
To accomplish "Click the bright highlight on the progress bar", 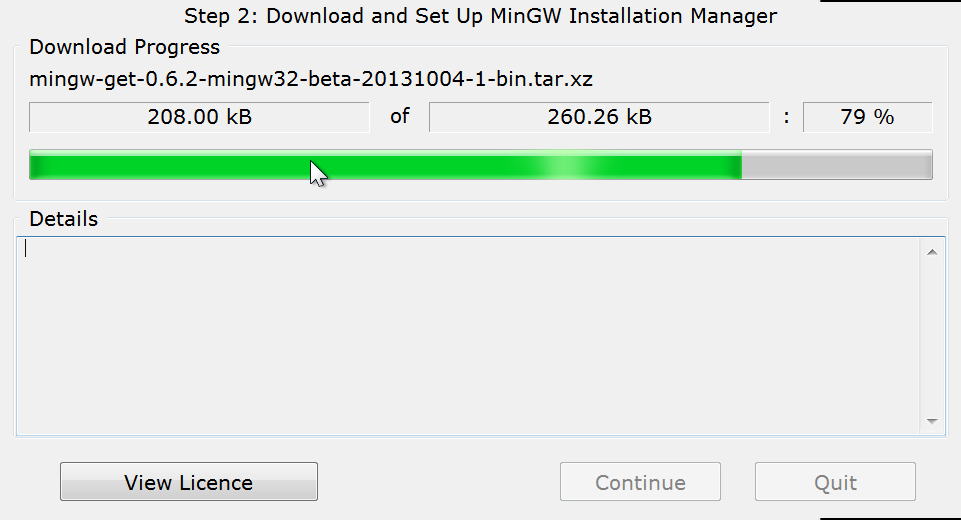I will tap(566, 165).
